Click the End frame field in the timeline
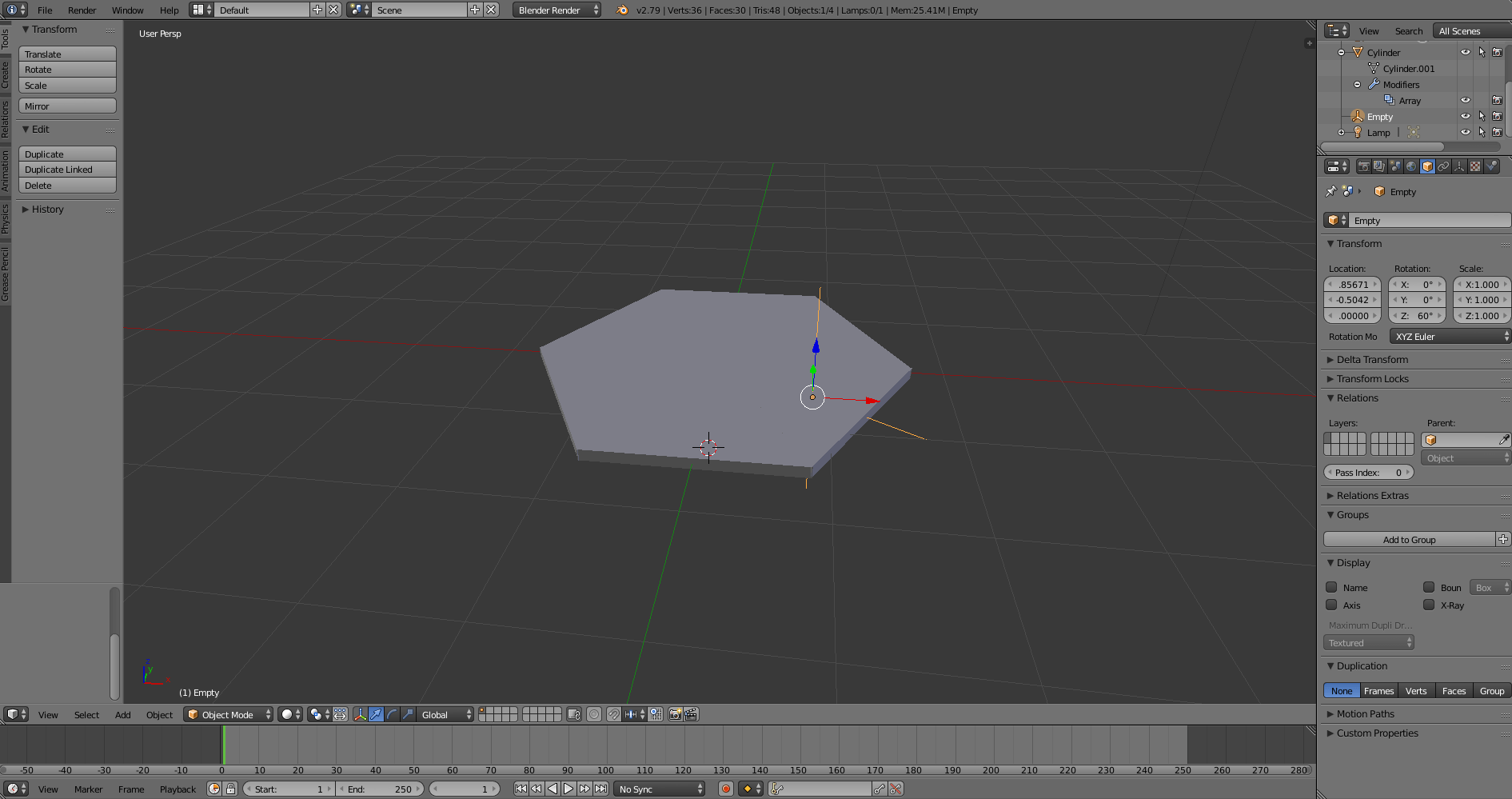The width and height of the screenshot is (1512, 799). 380,789
